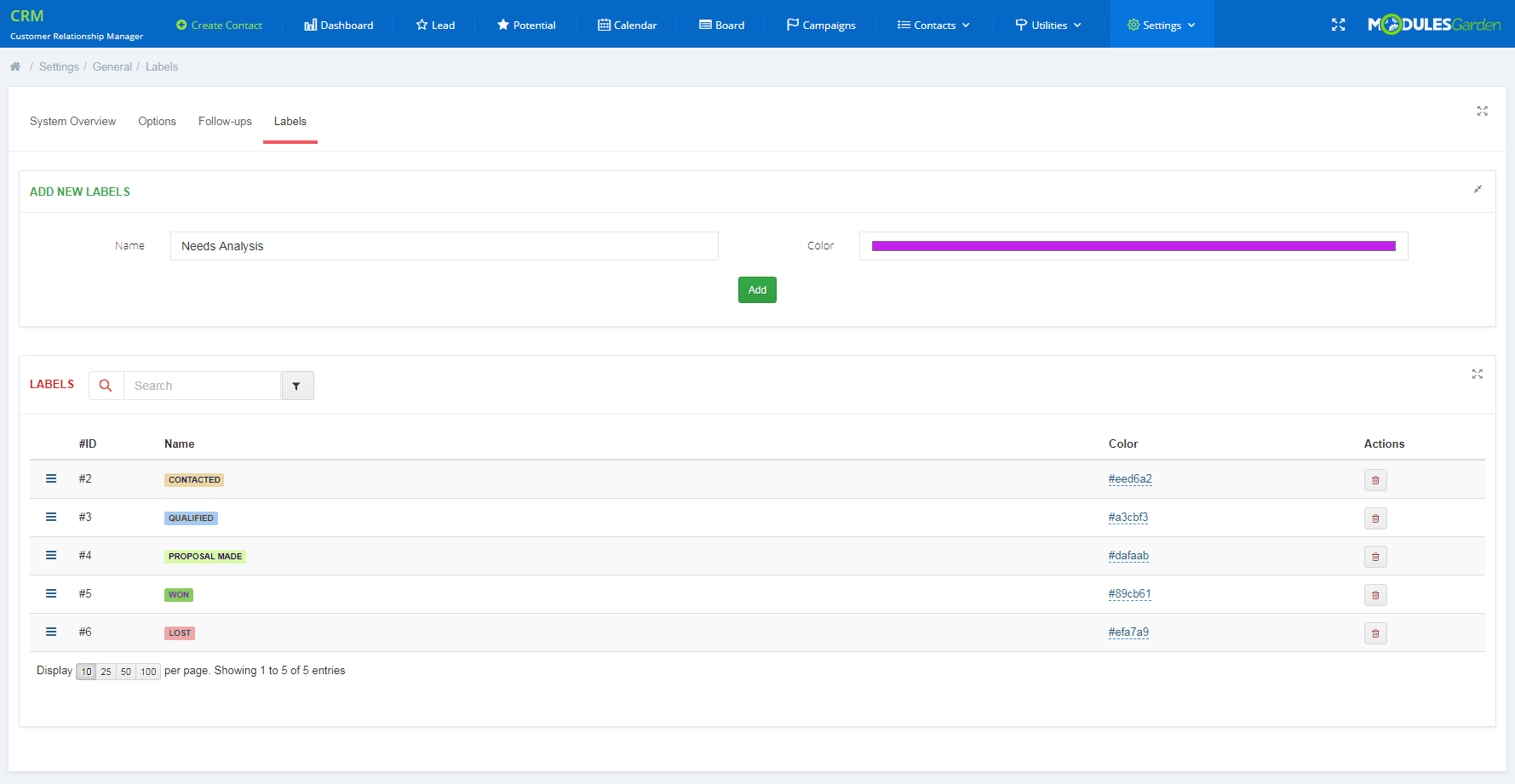Click the home breadcrumb icon
The image size is (1515, 784).
14,66
